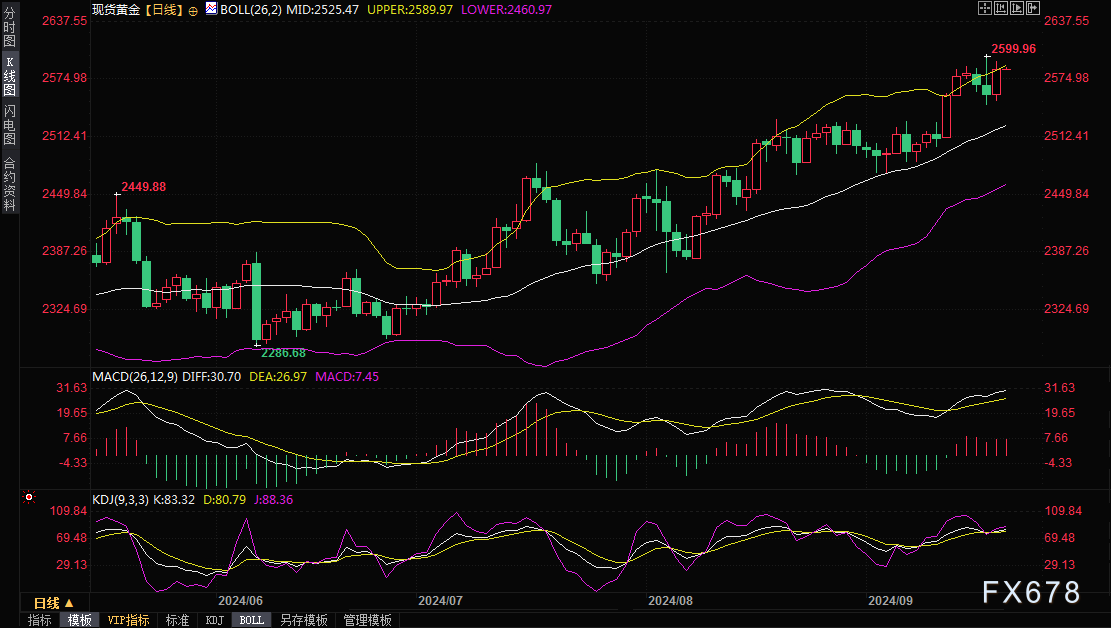Click the KDJ right axis 109.84 label
The width and height of the screenshot is (1111, 628).
[1064, 511]
